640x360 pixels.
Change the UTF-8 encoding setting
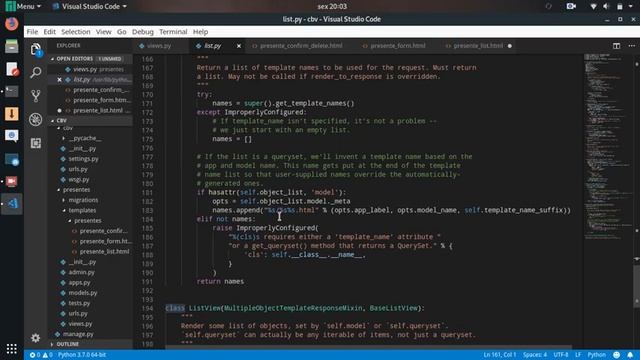pyautogui.click(x=561, y=355)
